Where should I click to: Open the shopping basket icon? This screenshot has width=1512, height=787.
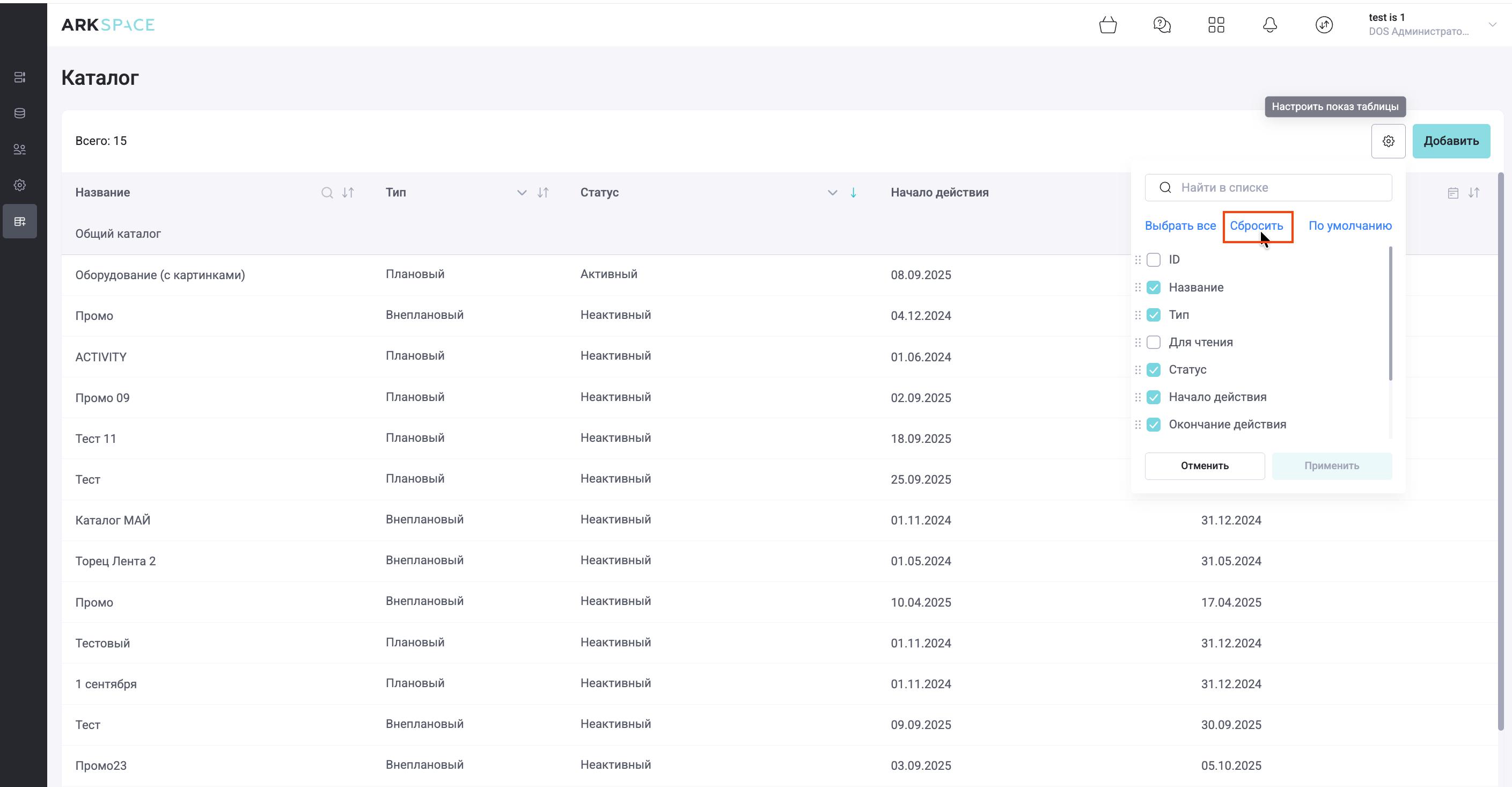1107,25
